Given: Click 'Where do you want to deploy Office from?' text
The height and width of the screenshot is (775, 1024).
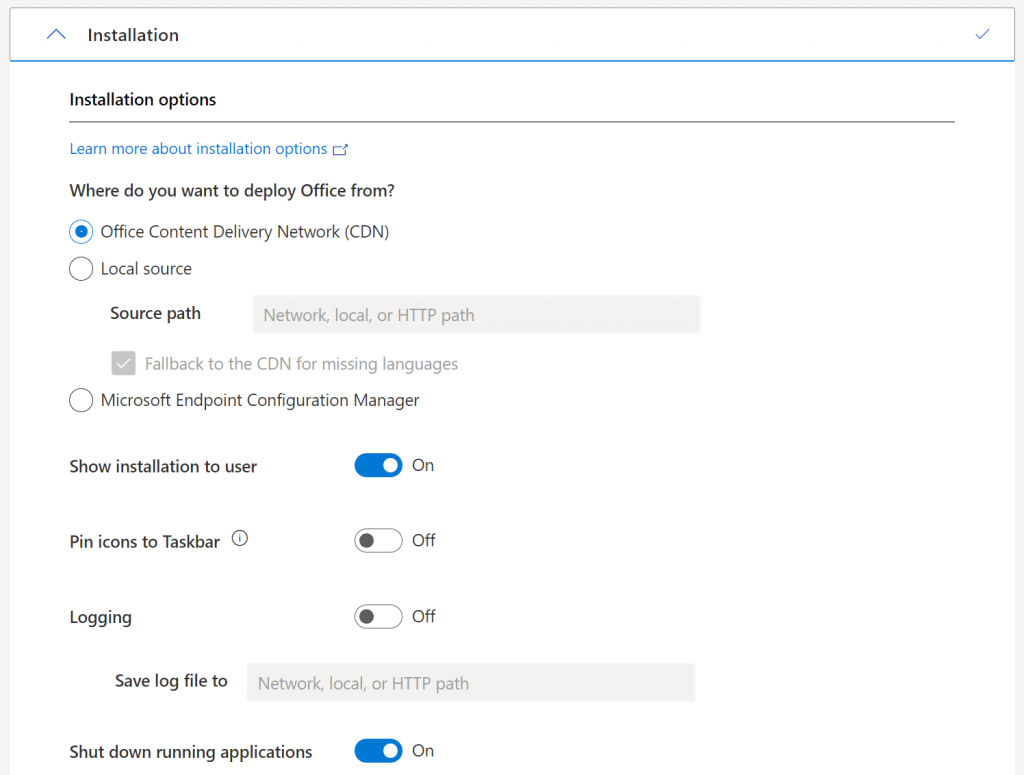Looking at the screenshot, I should 232,191.
